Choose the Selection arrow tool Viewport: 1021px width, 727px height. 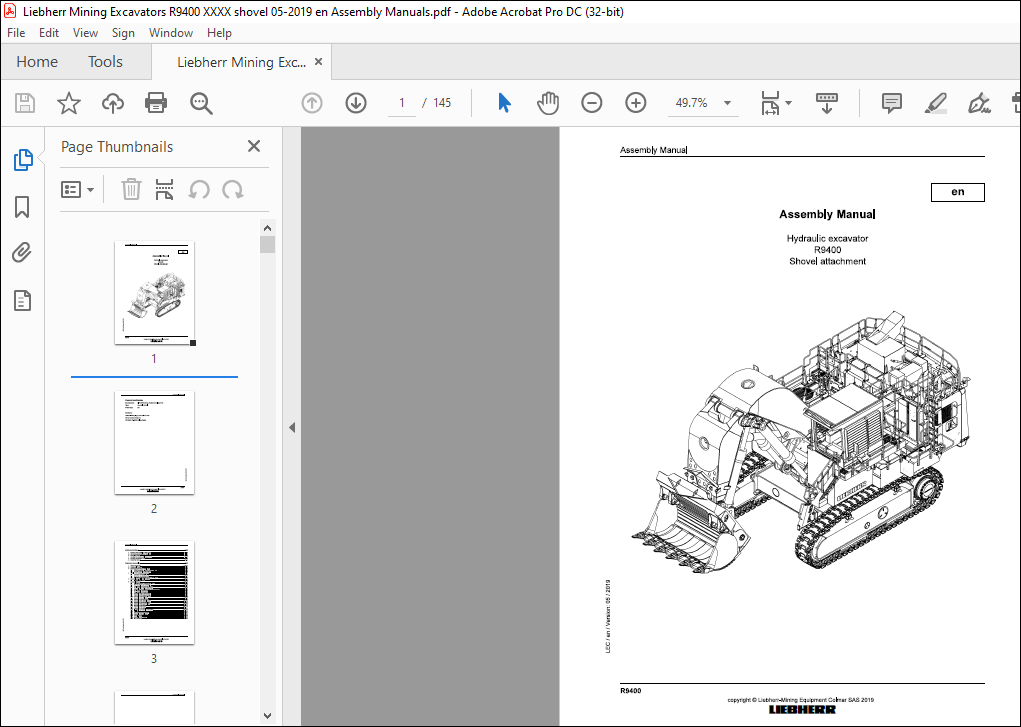pyautogui.click(x=505, y=103)
